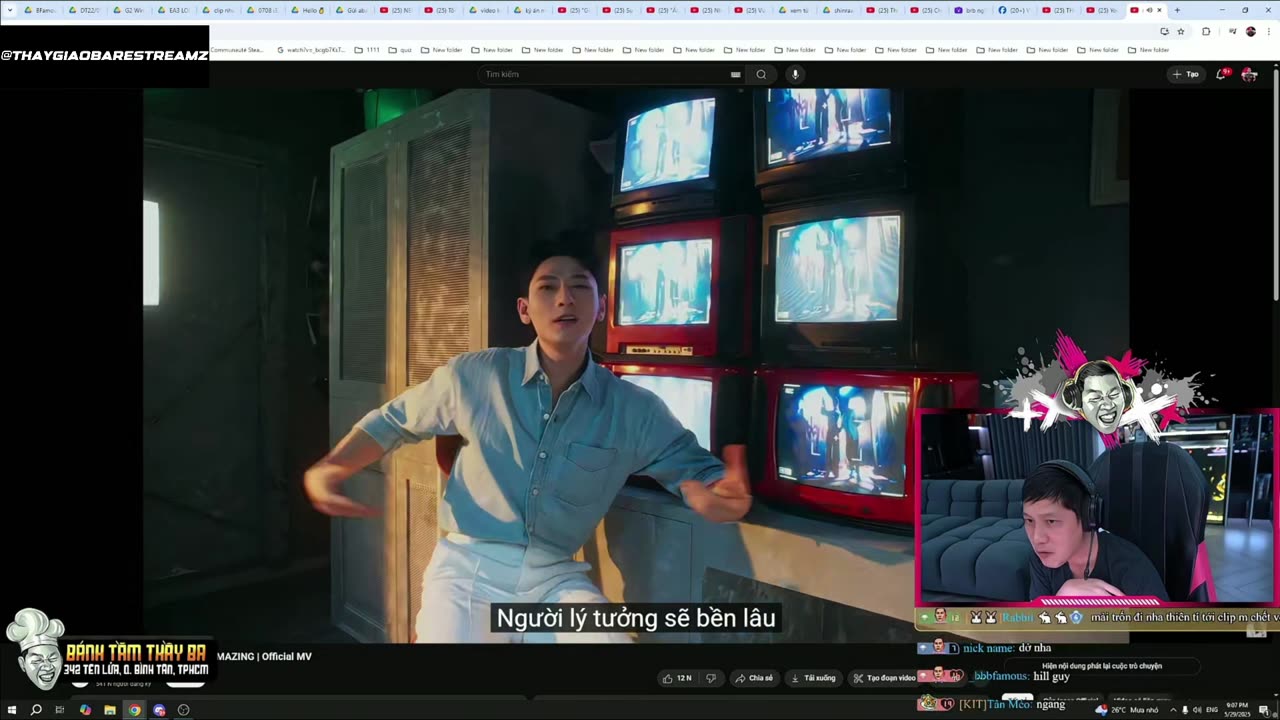
Task: Open the 'quiz' bookmark folder
Action: pyautogui.click(x=400, y=49)
